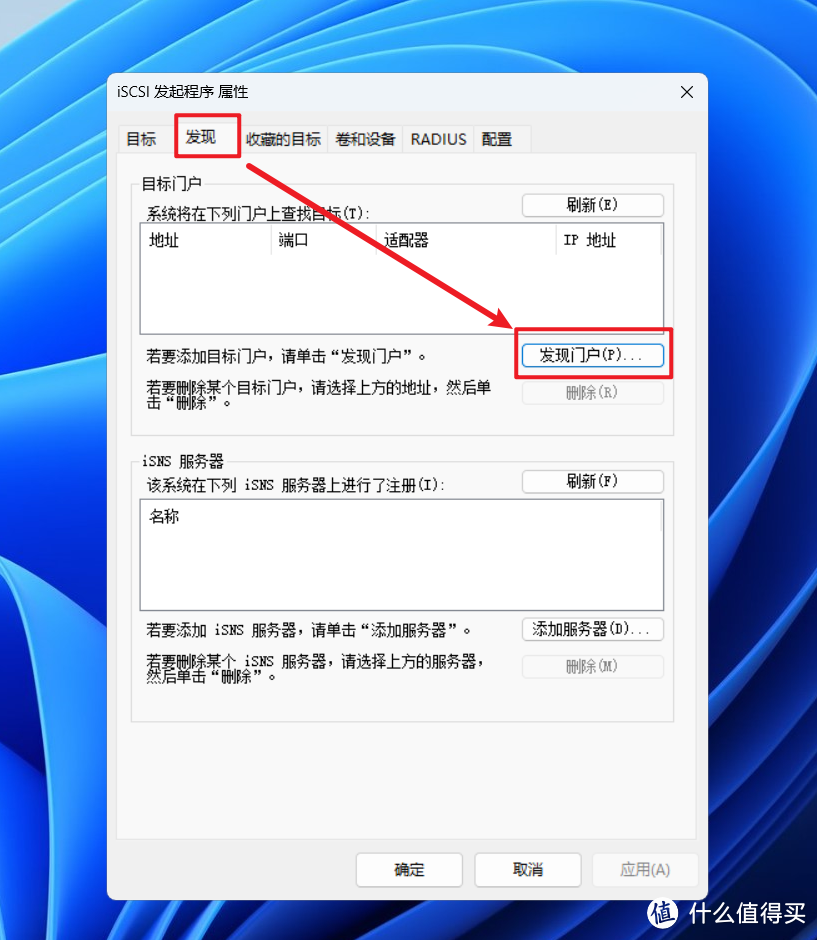Open the 卷和设备 (Volumes and Devices) tab
Viewport: 817px width, 940px height.
364,139
